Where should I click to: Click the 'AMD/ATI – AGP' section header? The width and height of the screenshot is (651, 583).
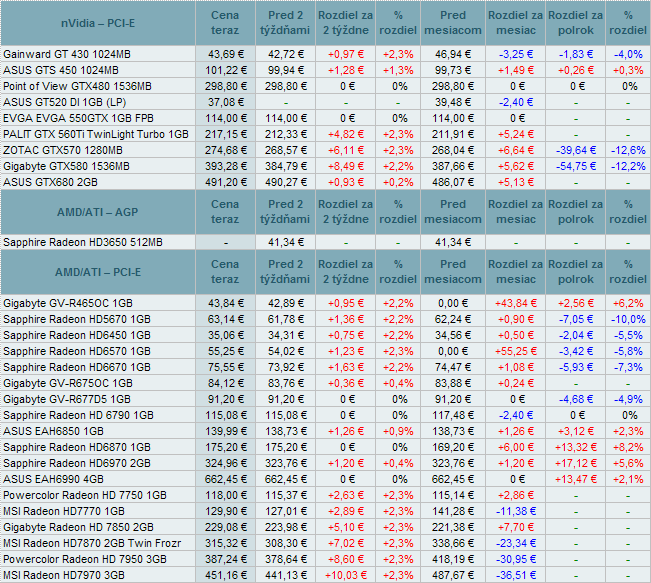point(98,212)
